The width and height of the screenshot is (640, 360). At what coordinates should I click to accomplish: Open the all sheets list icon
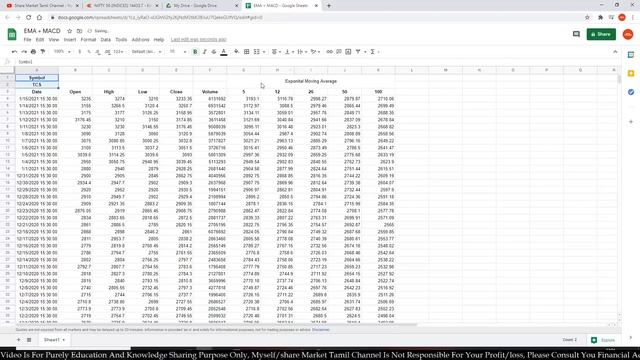pos(29,340)
